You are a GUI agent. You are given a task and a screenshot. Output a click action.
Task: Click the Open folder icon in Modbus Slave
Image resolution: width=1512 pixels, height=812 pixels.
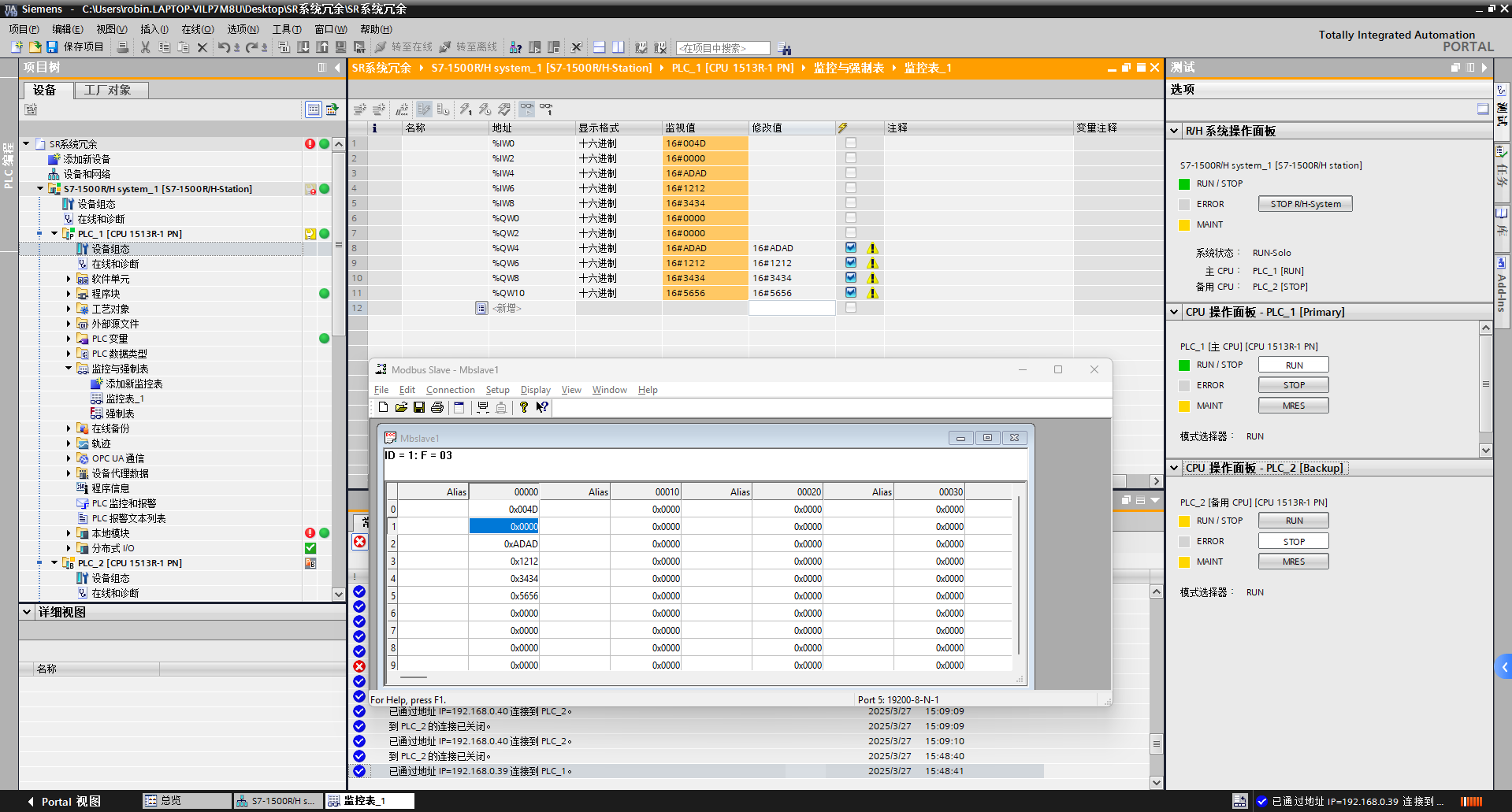coord(401,407)
